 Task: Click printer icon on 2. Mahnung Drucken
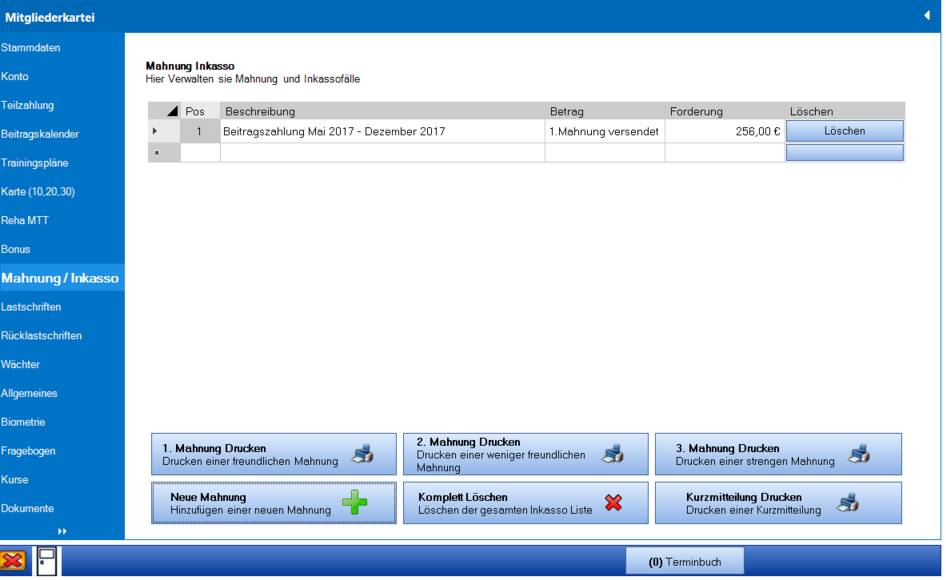point(613,455)
